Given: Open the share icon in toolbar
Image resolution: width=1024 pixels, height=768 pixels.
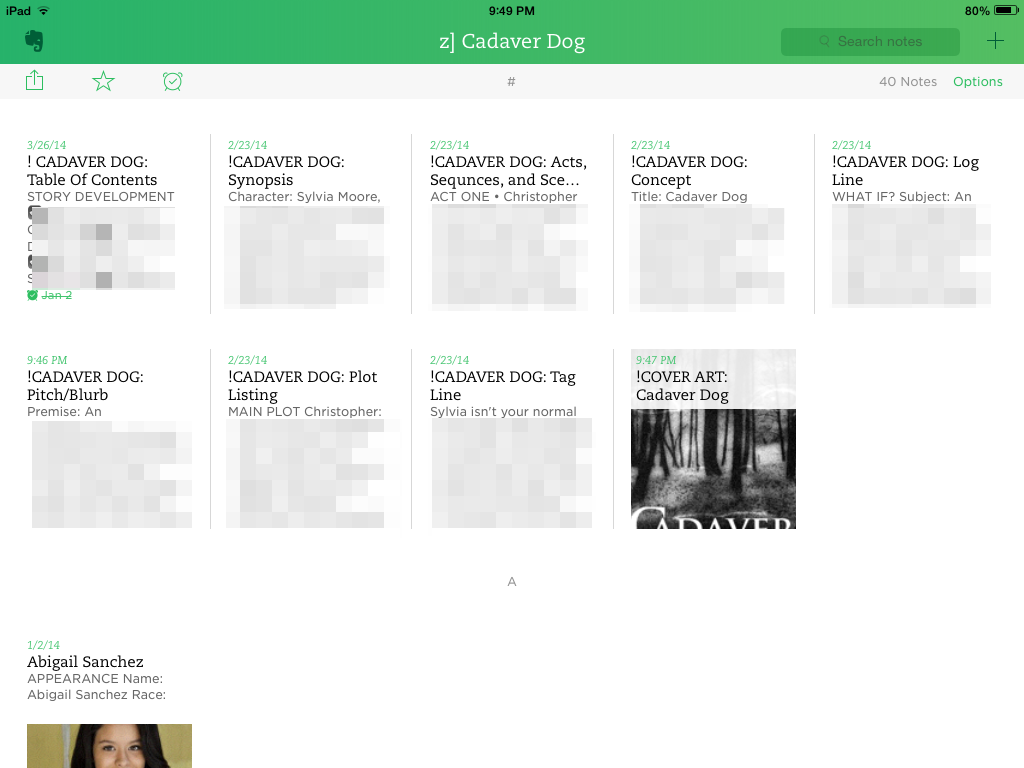Looking at the screenshot, I should [x=35, y=81].
